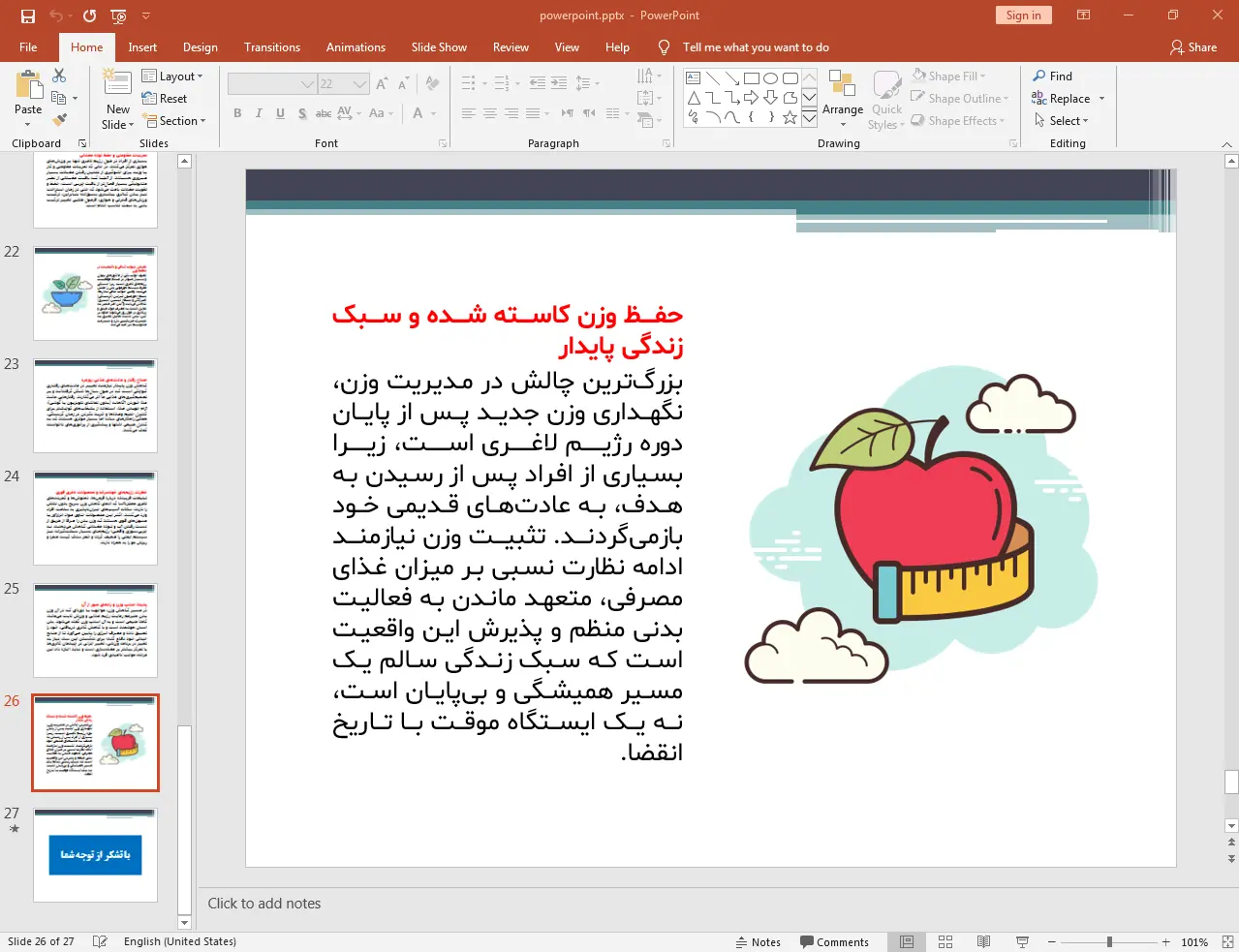Screen dimensions: 1239x952
Task: Open the Animations ribbon tab
Action: click(356, 46)
